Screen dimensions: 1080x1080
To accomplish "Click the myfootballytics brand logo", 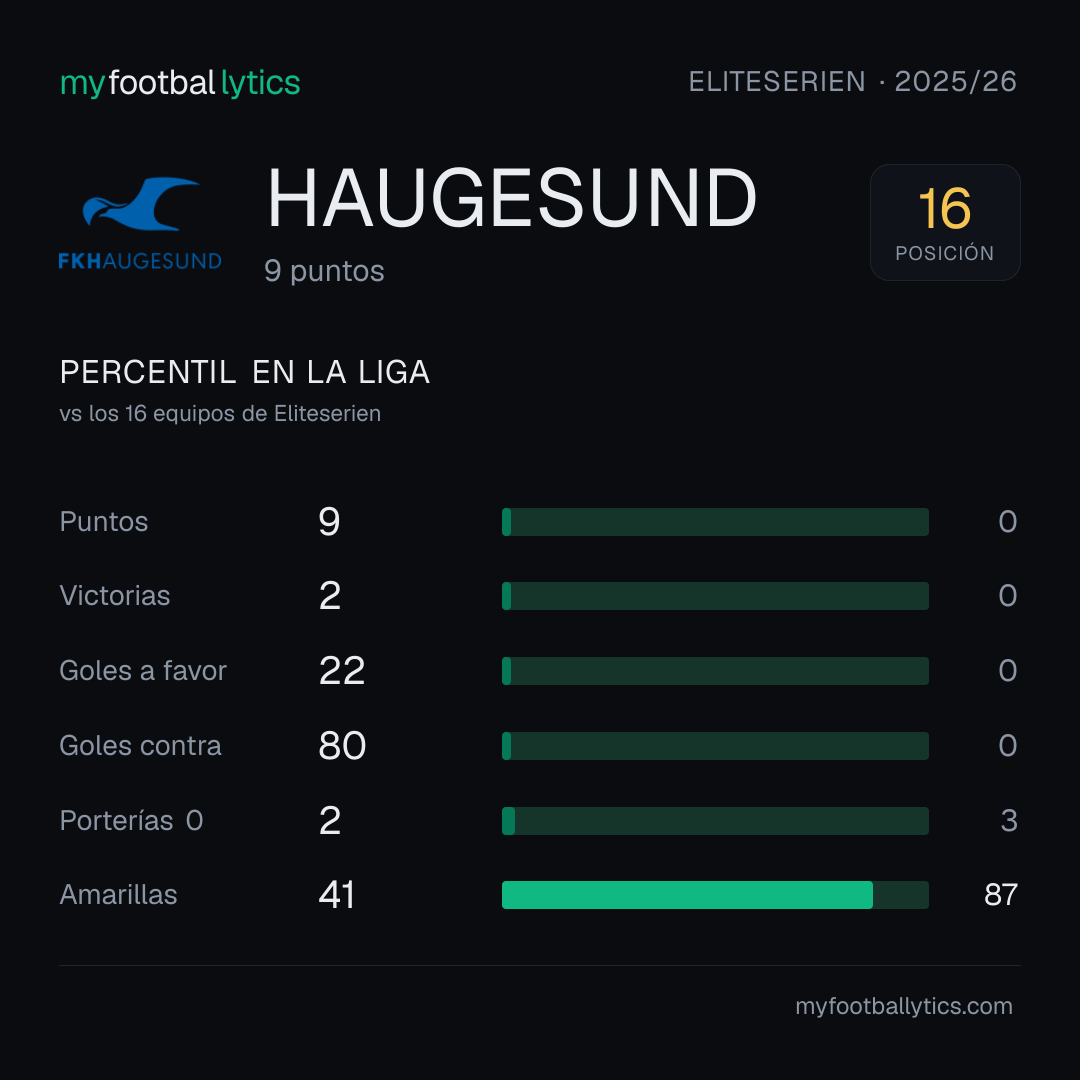I will [180, 83].
